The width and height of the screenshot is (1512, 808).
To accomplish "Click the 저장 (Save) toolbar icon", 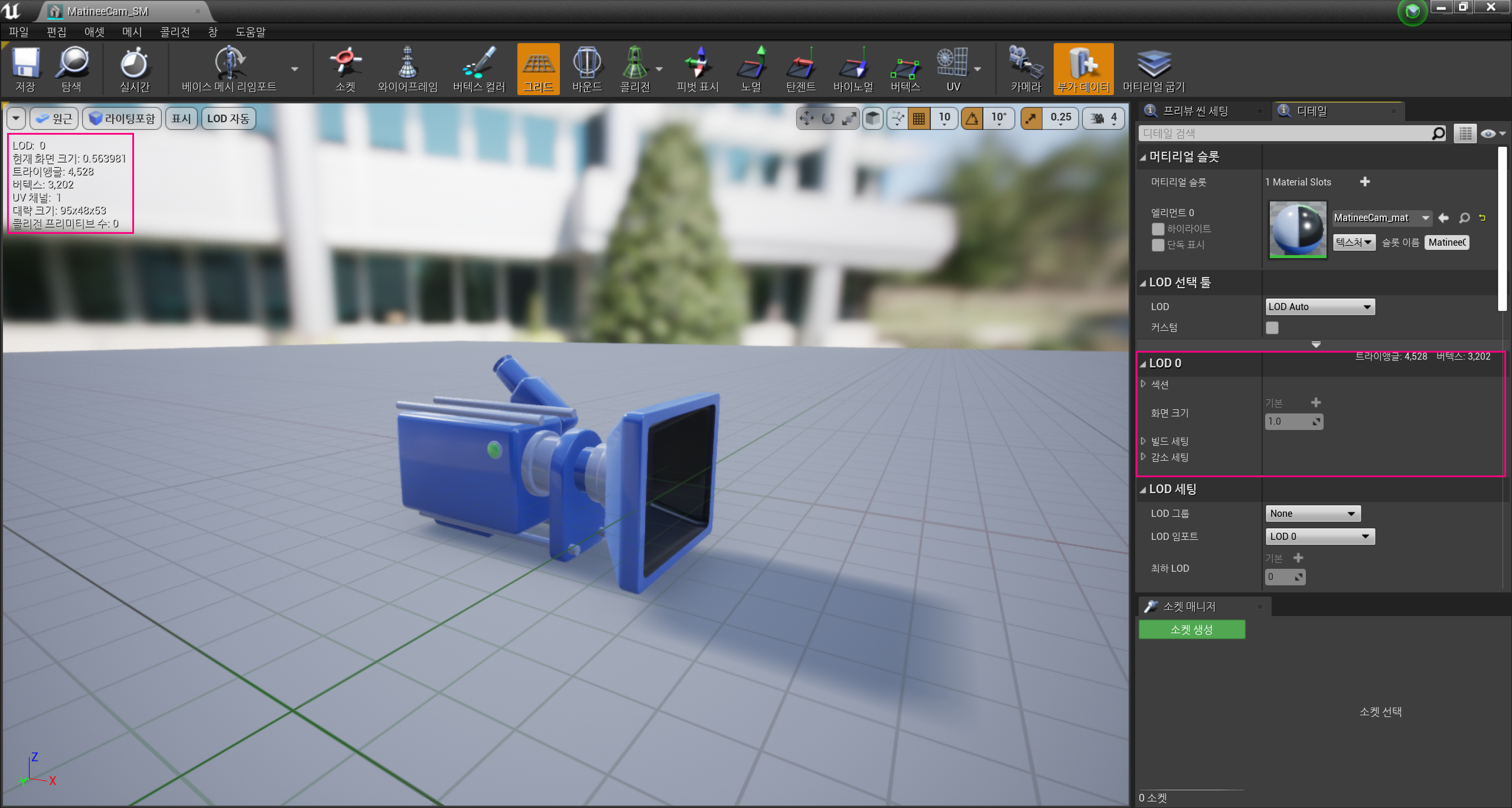I will (x=25, y=64).
